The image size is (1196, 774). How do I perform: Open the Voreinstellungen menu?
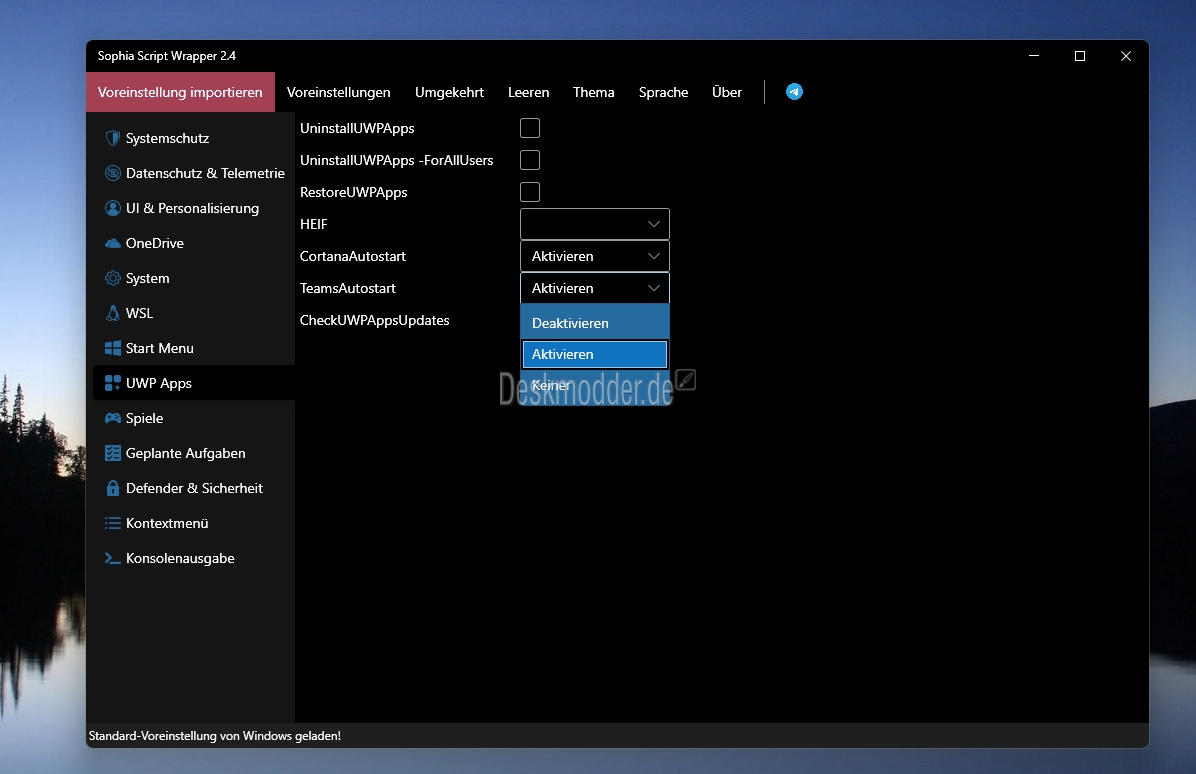point(339,92)
